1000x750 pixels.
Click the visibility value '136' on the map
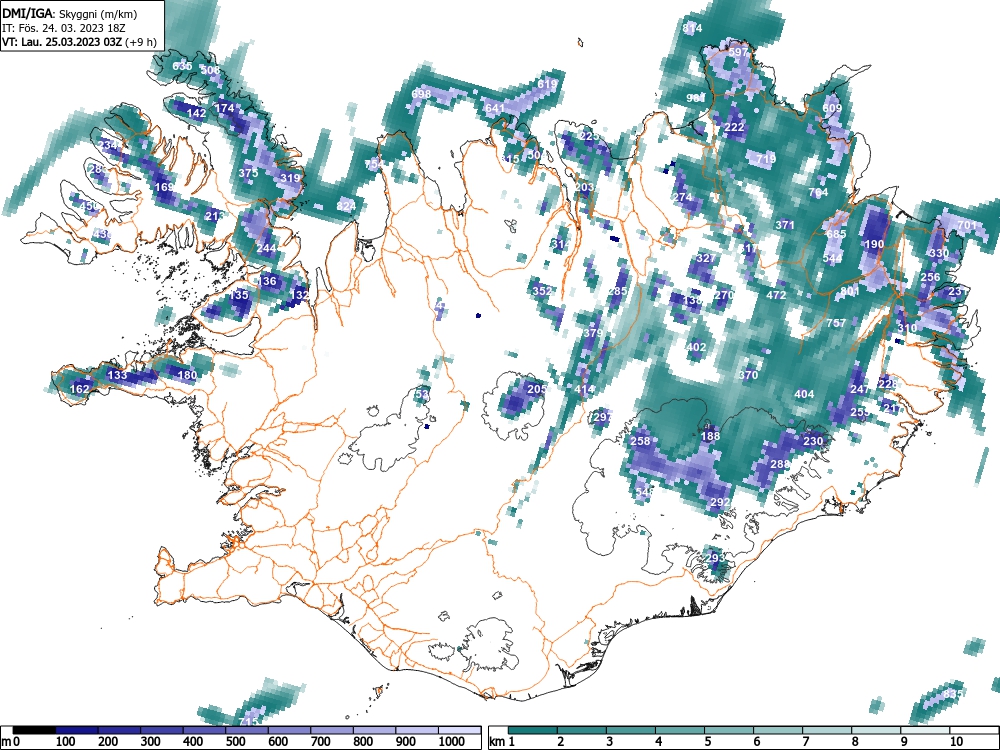point(267,281)
